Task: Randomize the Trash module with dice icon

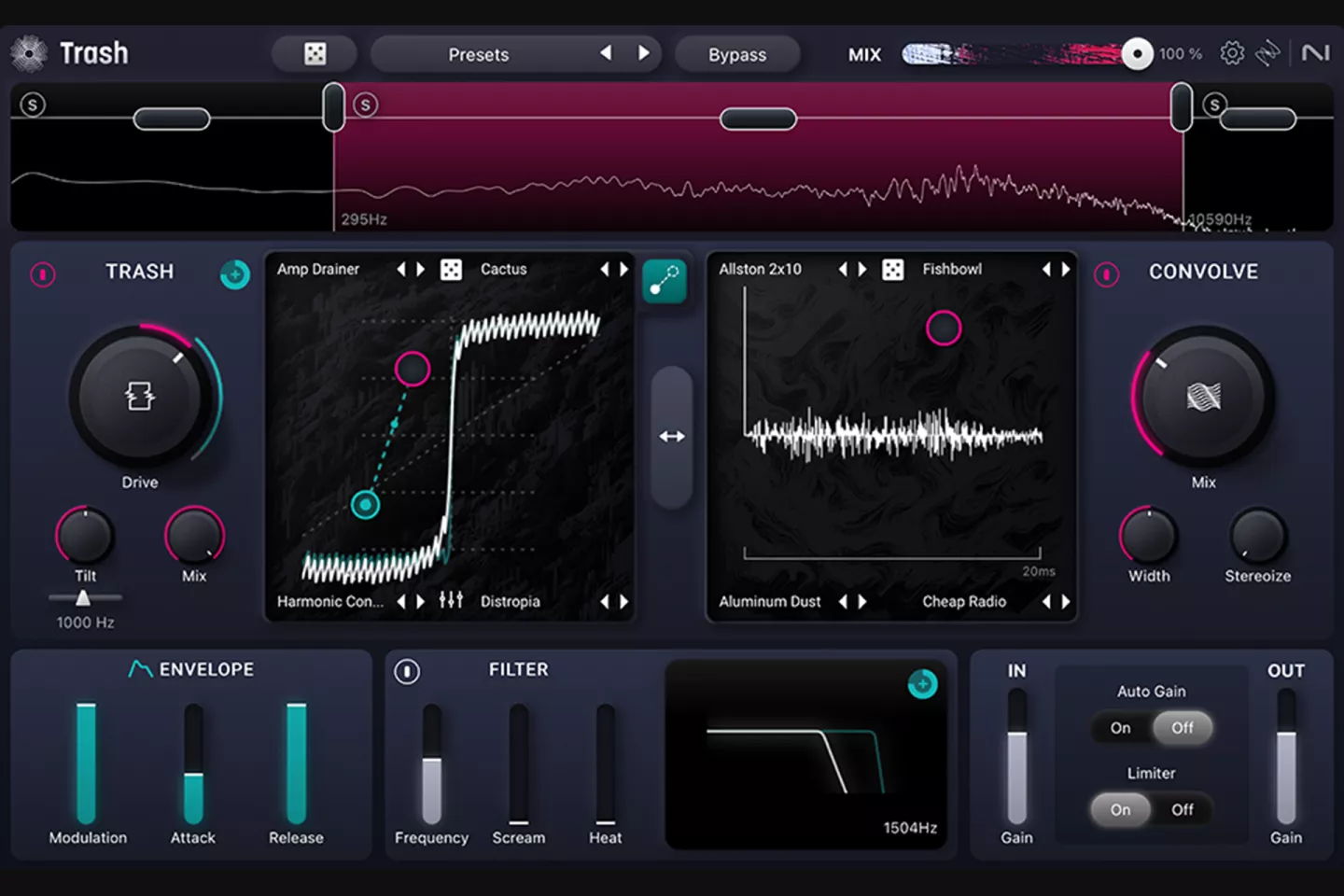Action: [x=451, y=270]
